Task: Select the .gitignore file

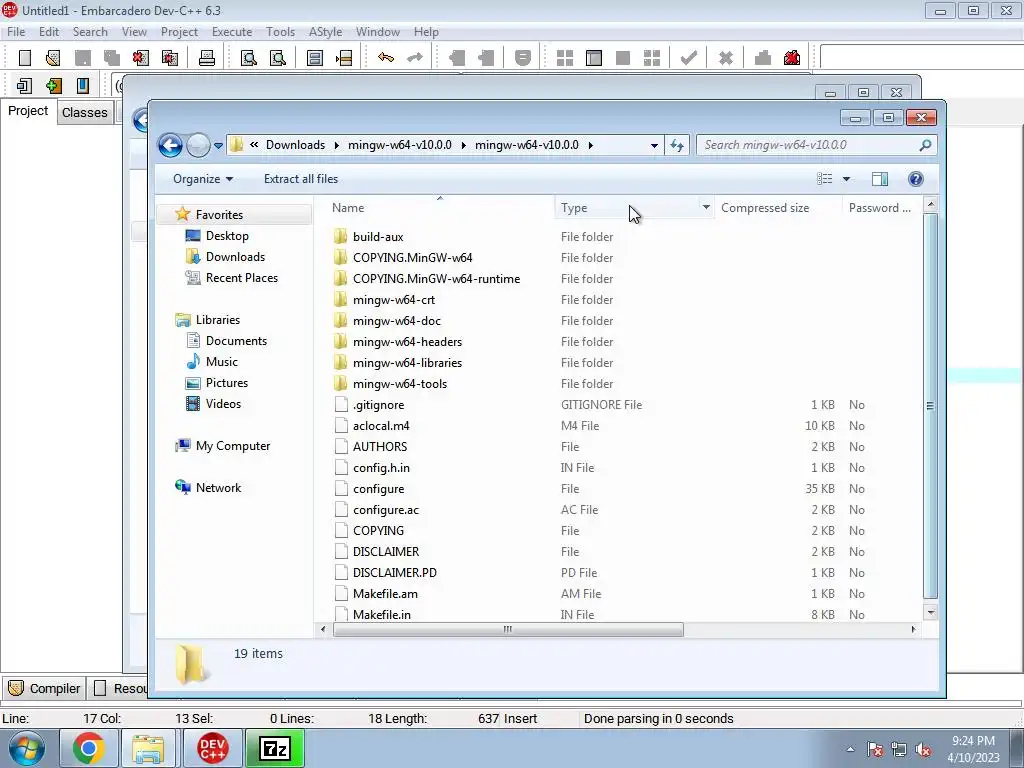Action: [x=378, y=405]
